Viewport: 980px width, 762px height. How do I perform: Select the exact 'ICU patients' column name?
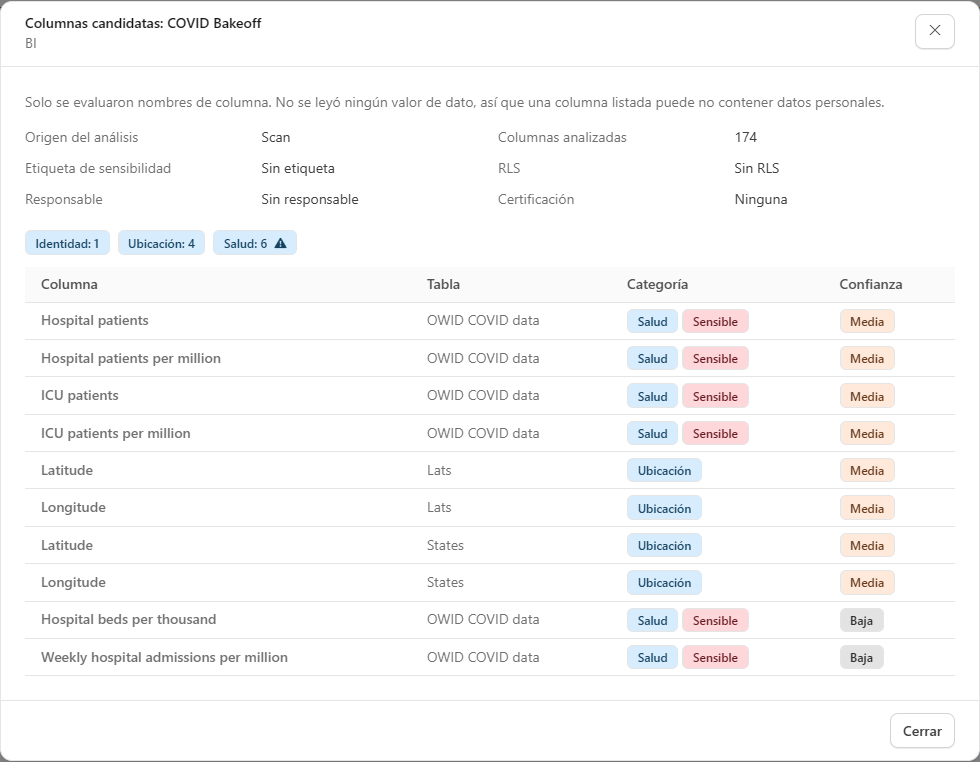pyautogui.click(x=79, y=396)
